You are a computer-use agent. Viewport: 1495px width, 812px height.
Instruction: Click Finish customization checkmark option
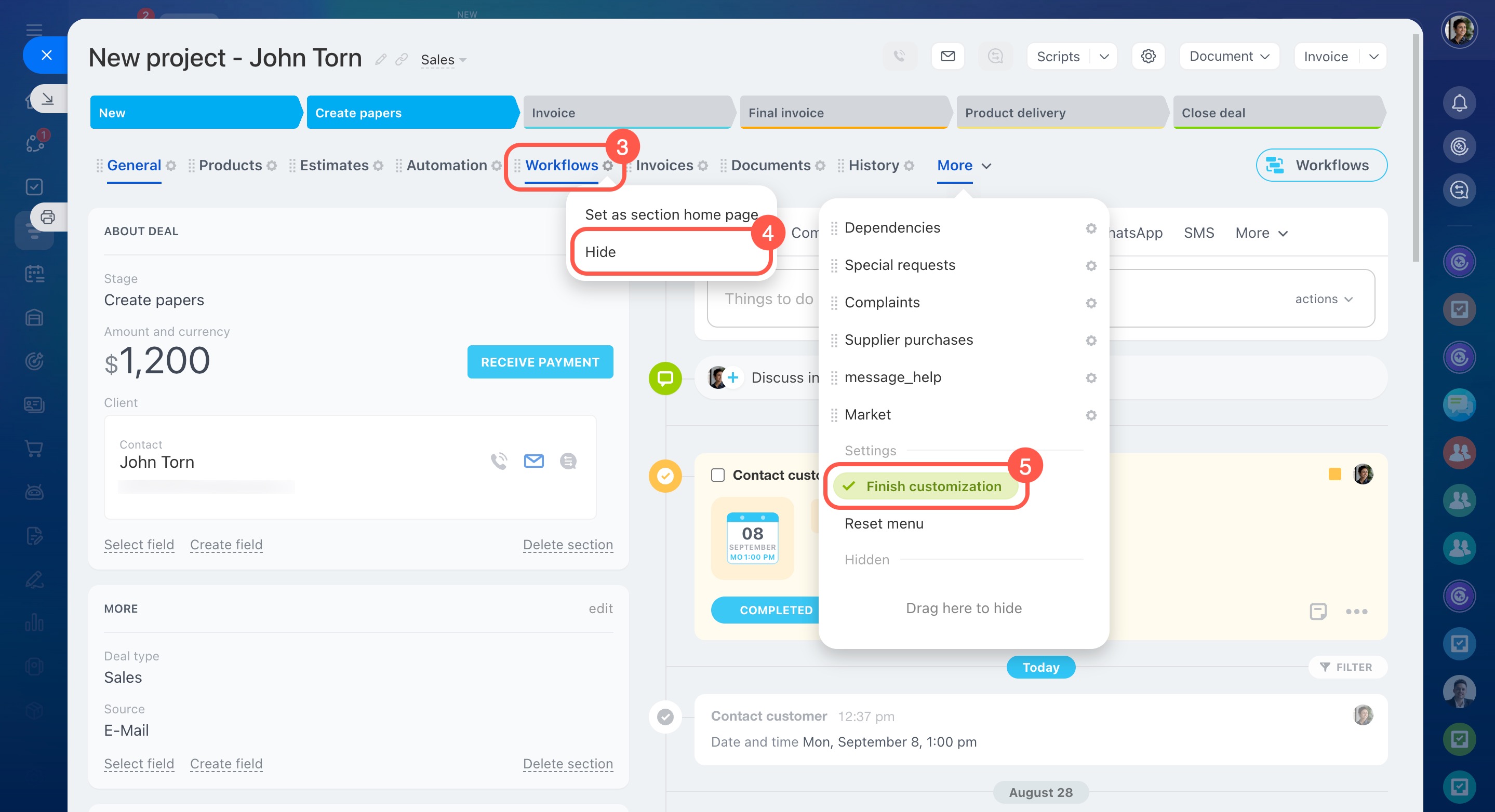click(x=925, y=486)
